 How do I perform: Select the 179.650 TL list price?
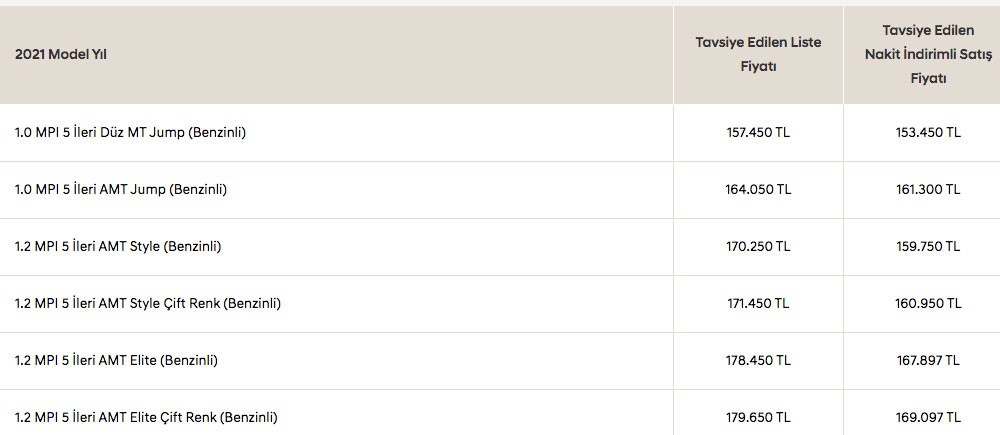pos(758,417)
